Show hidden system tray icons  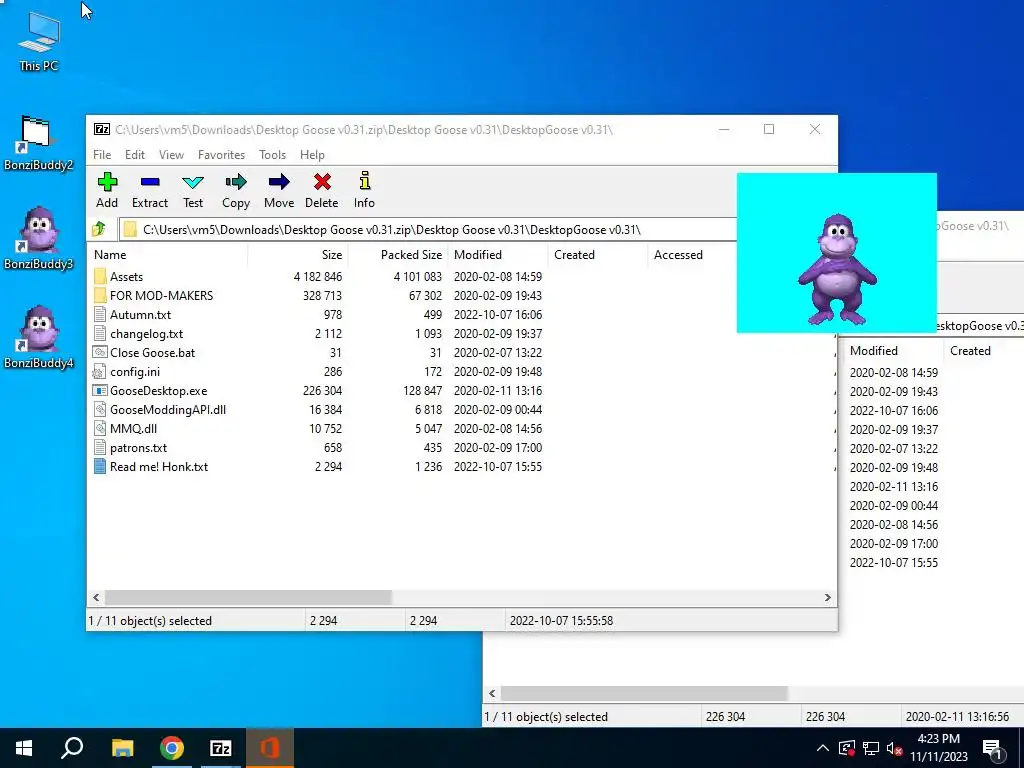(x=823, y=748)
